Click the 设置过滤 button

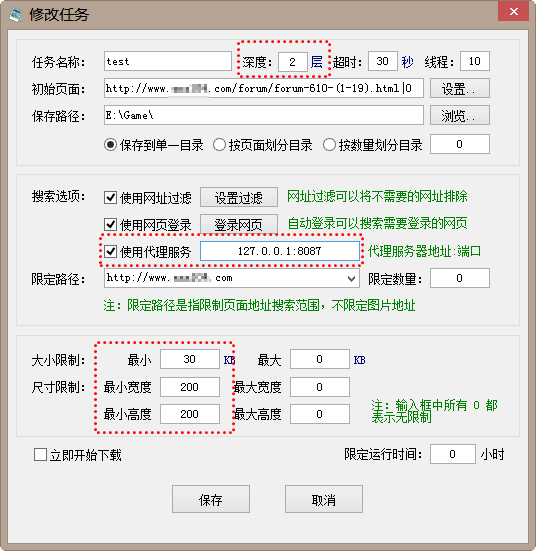(239, 197)
